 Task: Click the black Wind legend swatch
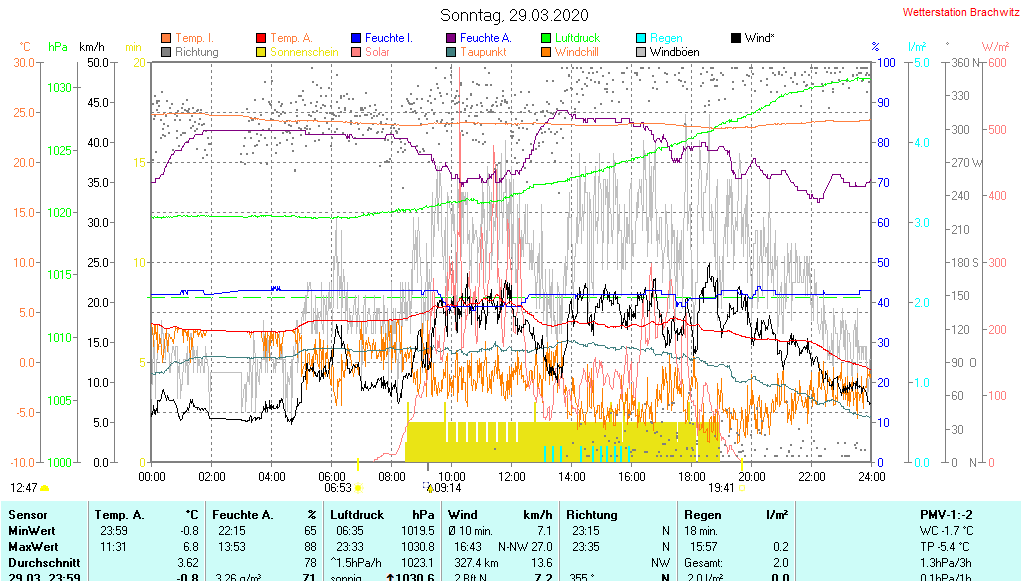(x=736, y=38)
